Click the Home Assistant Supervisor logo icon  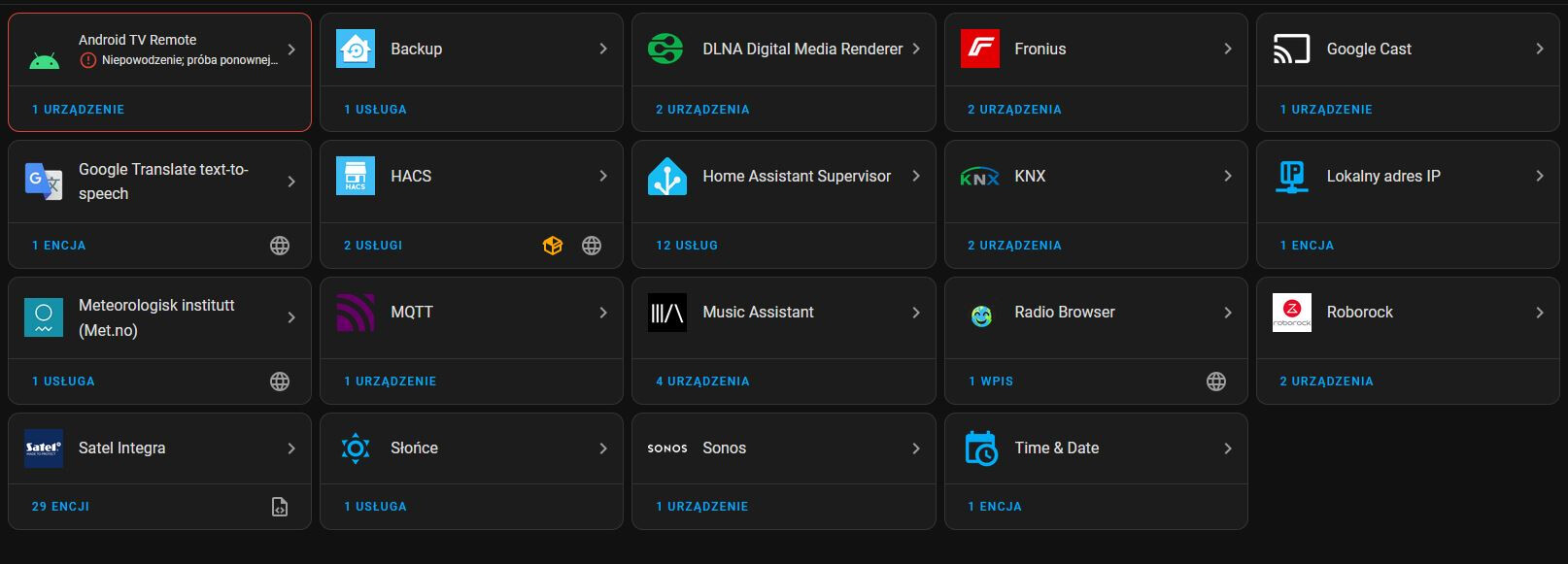[667, 176]
